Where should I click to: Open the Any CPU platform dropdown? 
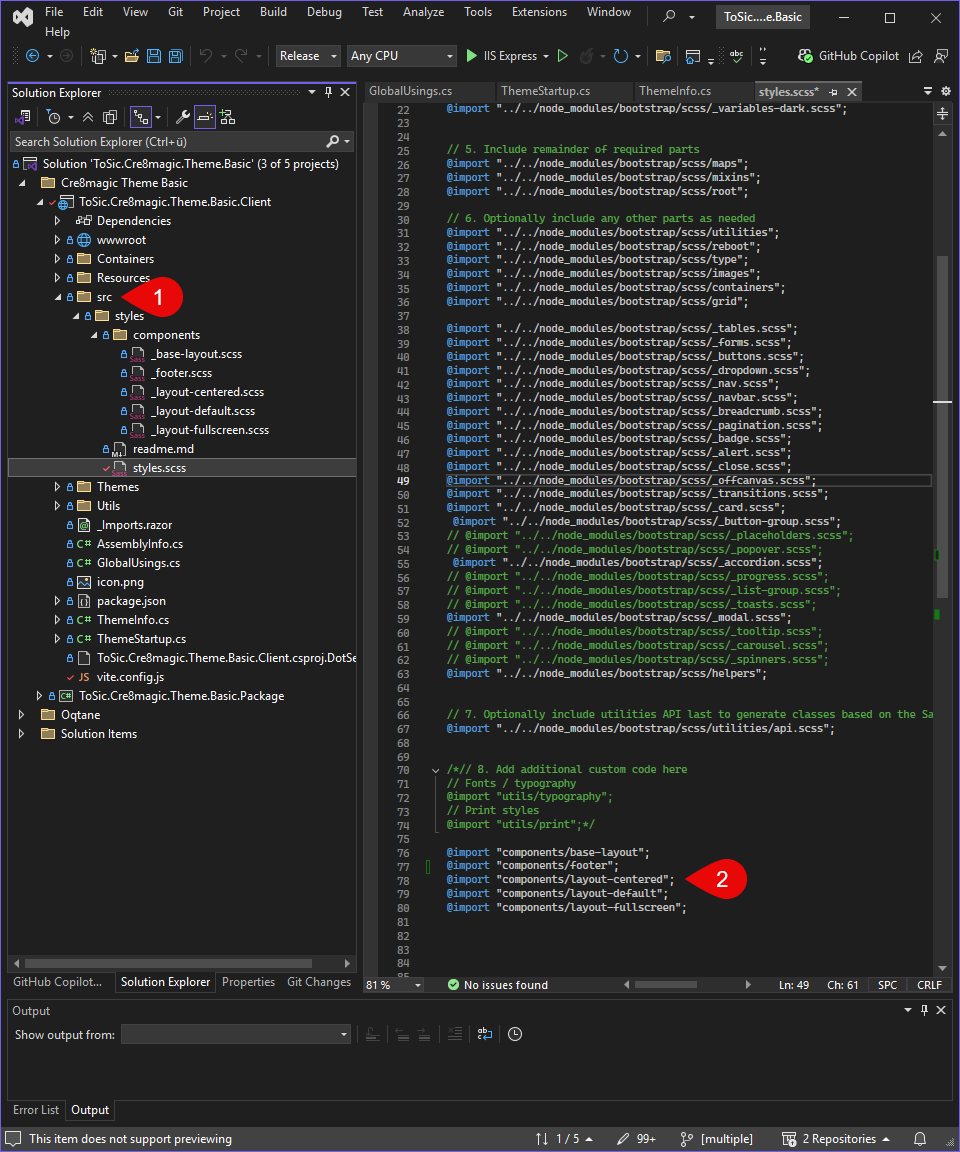pyautogui.click(x=402, y=56)
